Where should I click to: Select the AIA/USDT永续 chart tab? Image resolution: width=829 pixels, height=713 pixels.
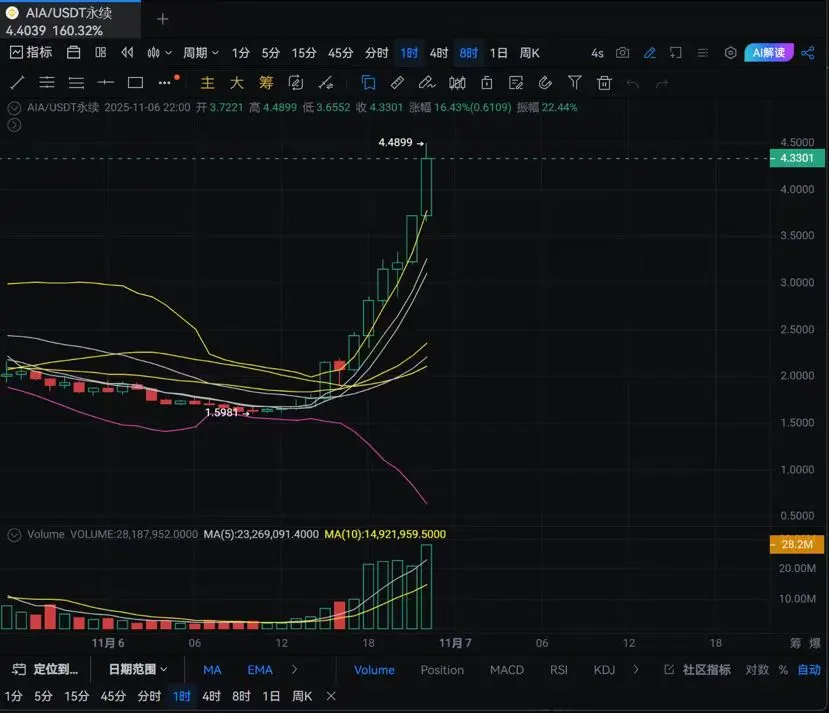click(x=70, y=20)
